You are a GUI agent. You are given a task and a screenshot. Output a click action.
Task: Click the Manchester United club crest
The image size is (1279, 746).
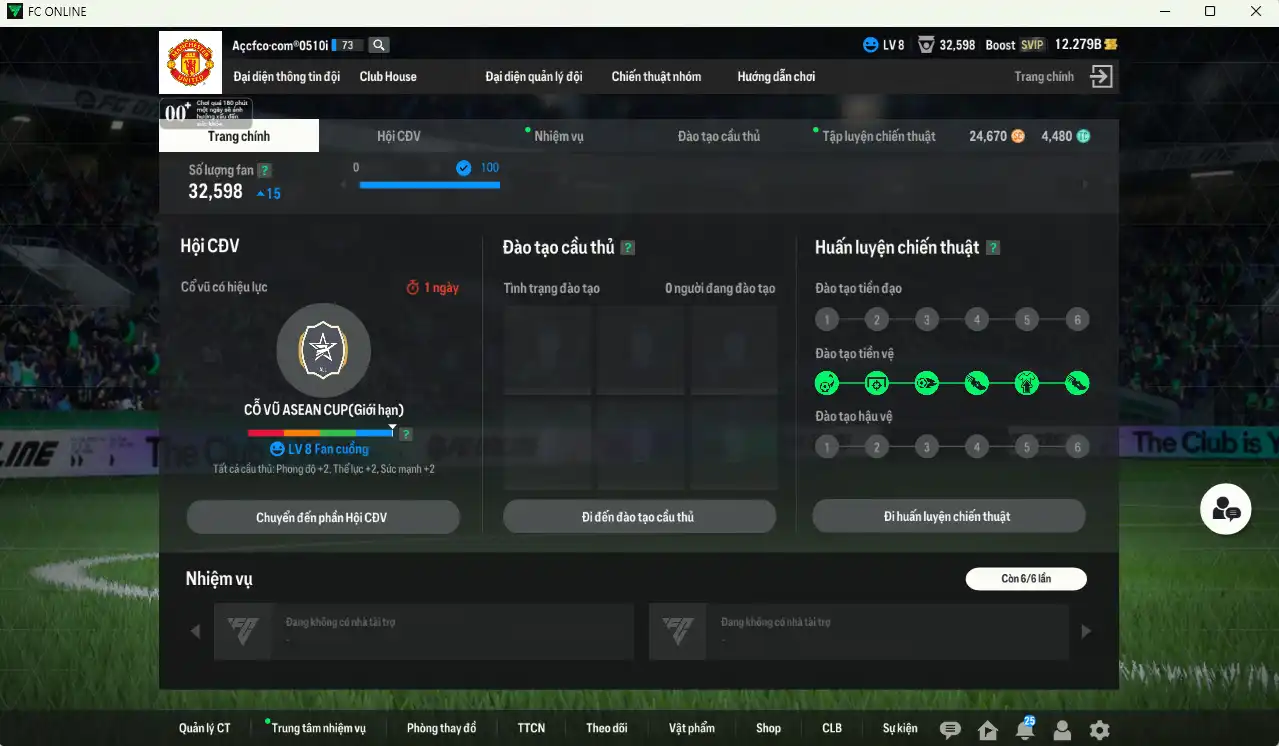pos(189,62)
